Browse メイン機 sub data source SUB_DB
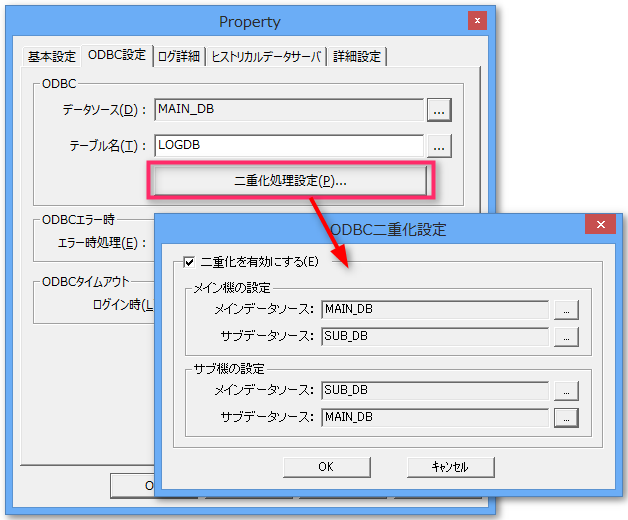Viewport: 628px width, 520px height. pyautogui.click(x=566, y=336)
